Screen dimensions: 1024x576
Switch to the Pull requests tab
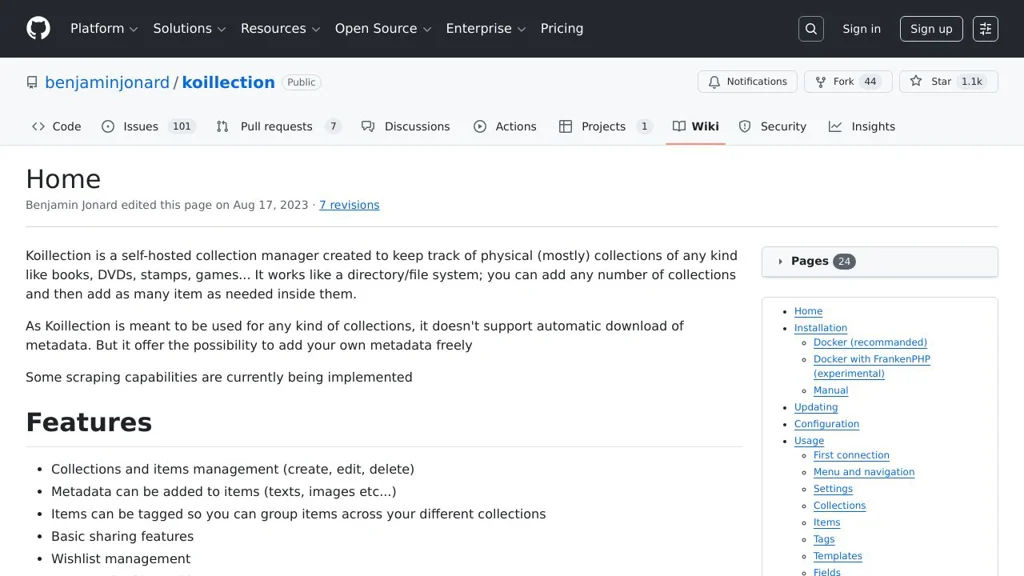(x=277, y=127)
